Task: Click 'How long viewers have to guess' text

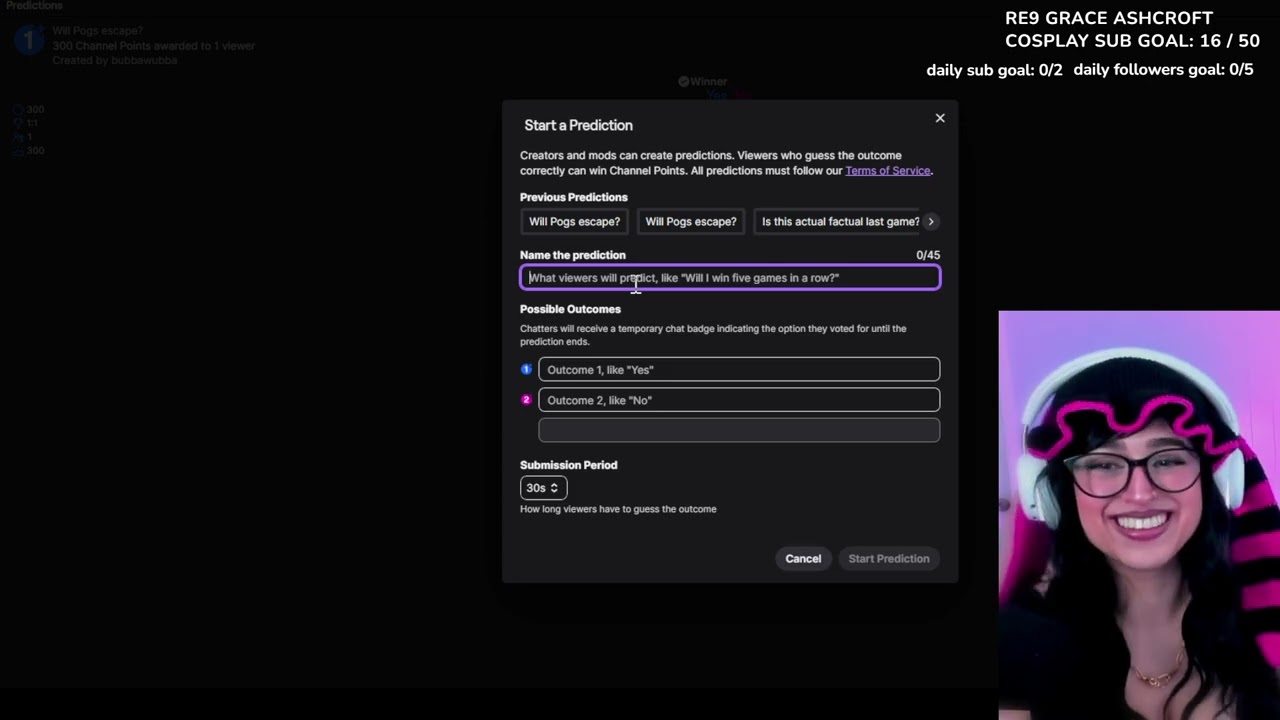Action: point(618,509)
